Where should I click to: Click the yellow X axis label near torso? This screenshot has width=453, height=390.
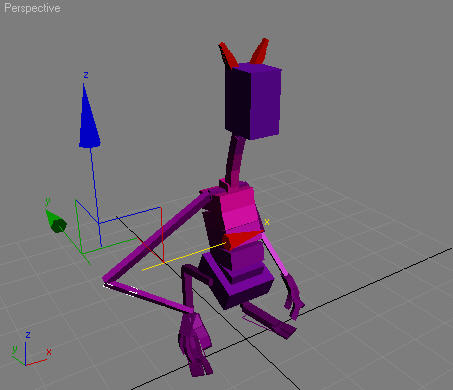267,222
